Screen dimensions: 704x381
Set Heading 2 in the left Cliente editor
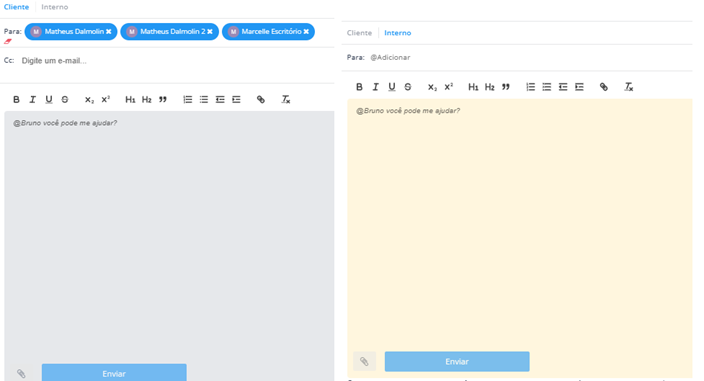click(x=146, y=100)
